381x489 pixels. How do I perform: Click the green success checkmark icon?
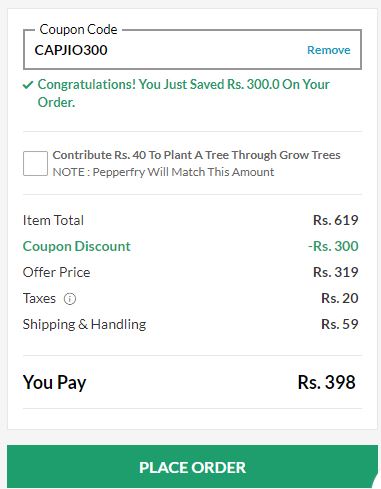click(28, 85)
